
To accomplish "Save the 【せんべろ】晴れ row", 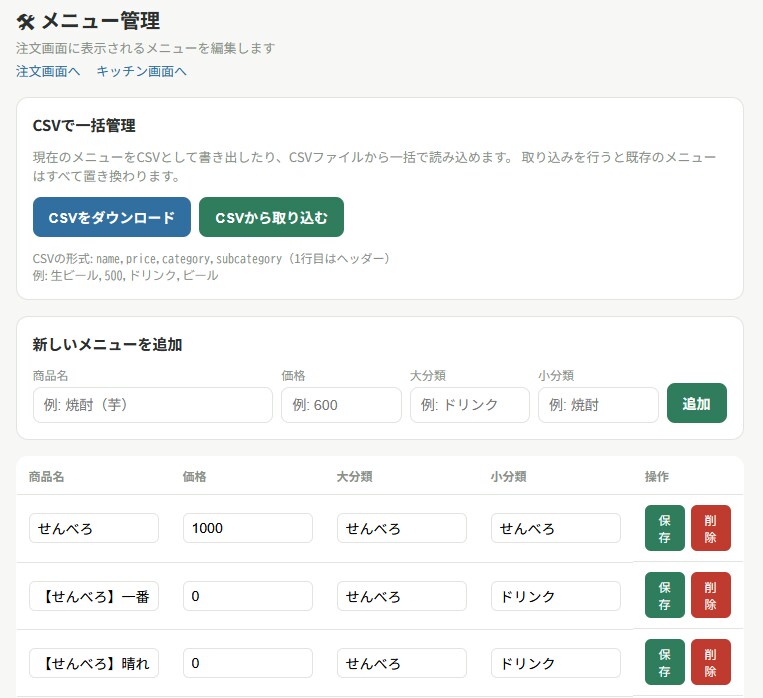I will tap(665, 662).
